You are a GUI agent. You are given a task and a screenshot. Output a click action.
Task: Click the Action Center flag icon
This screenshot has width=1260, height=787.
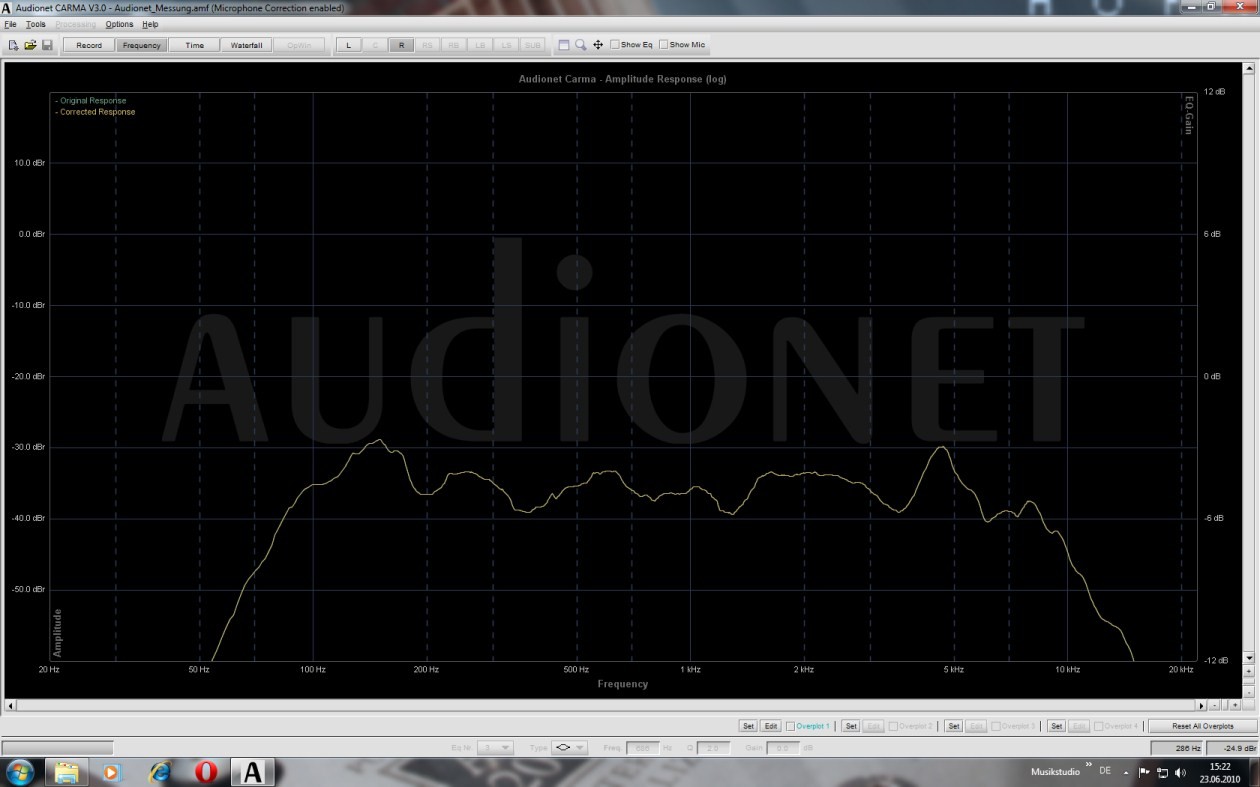click(x=1145, y=772)
